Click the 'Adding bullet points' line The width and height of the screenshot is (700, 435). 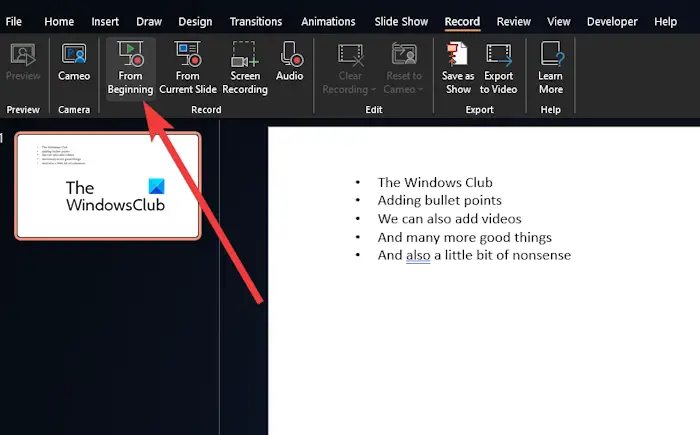click(x=440, y=200)
